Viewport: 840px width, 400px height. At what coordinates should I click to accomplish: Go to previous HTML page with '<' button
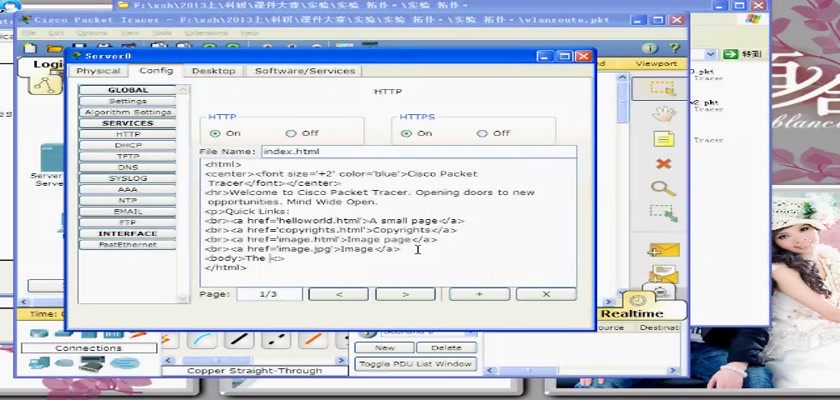coord(339,294)
